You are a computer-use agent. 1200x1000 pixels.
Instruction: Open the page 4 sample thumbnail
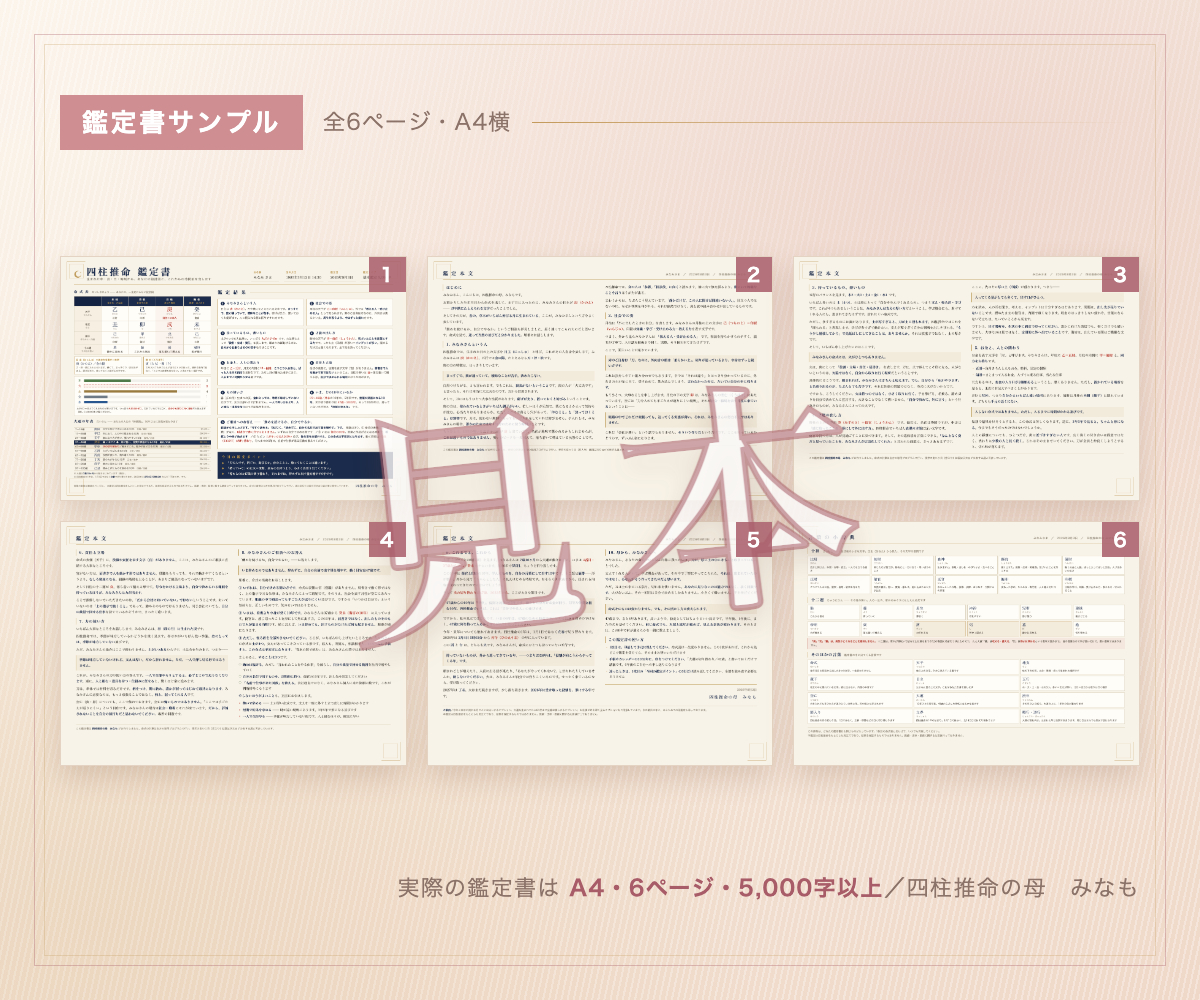tap(233, 644)
